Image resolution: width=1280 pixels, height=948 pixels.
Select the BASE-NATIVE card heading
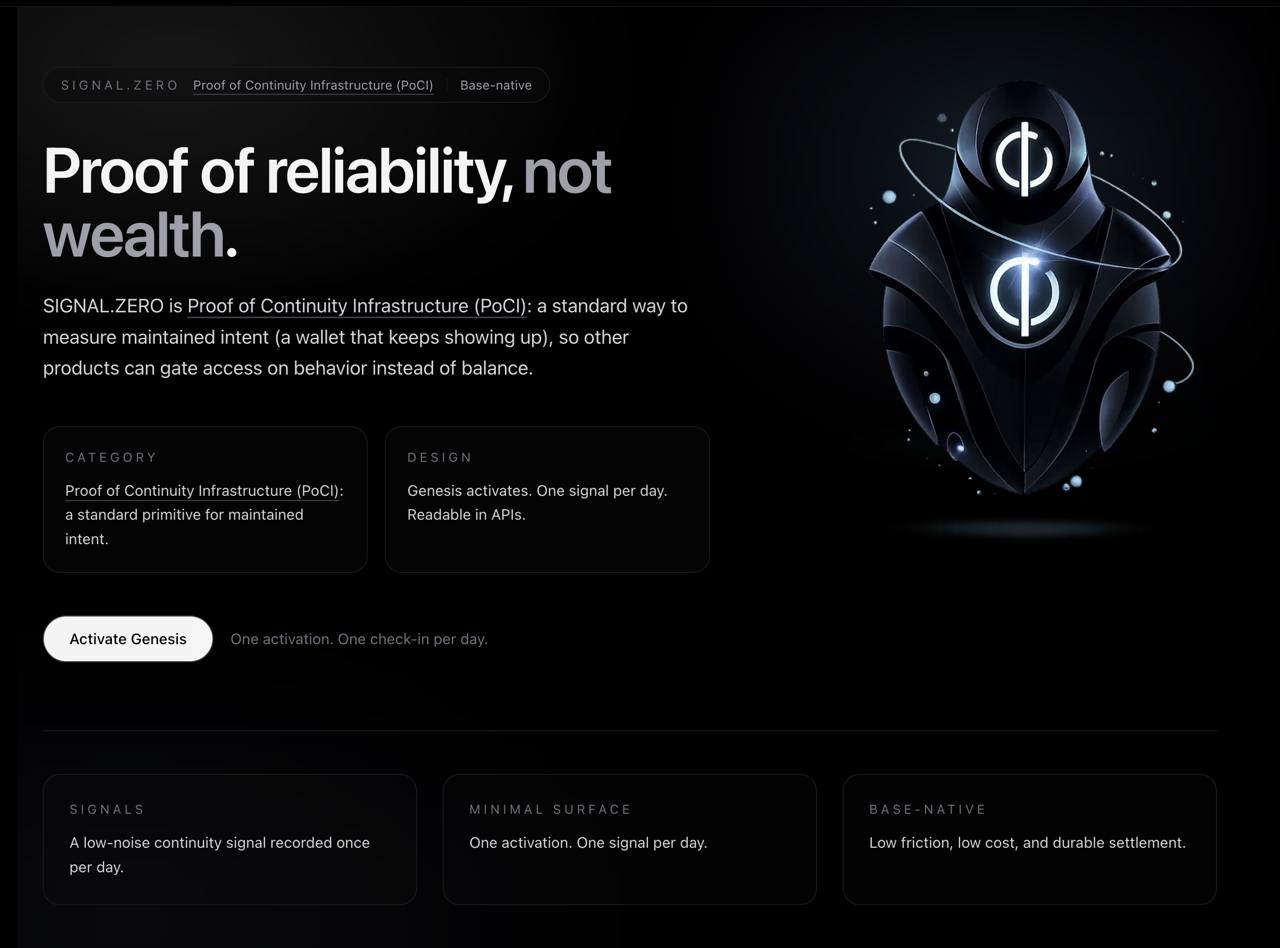[x=928, y=809]
